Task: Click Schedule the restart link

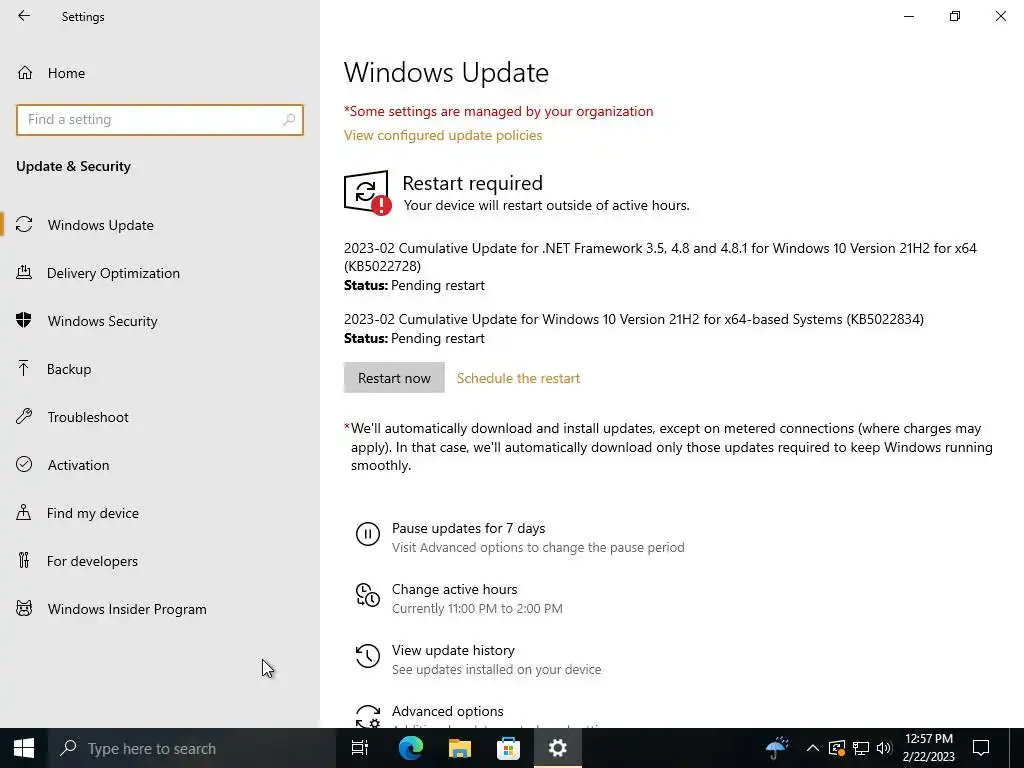Action: pyautogui.click(x=518, y=378)
